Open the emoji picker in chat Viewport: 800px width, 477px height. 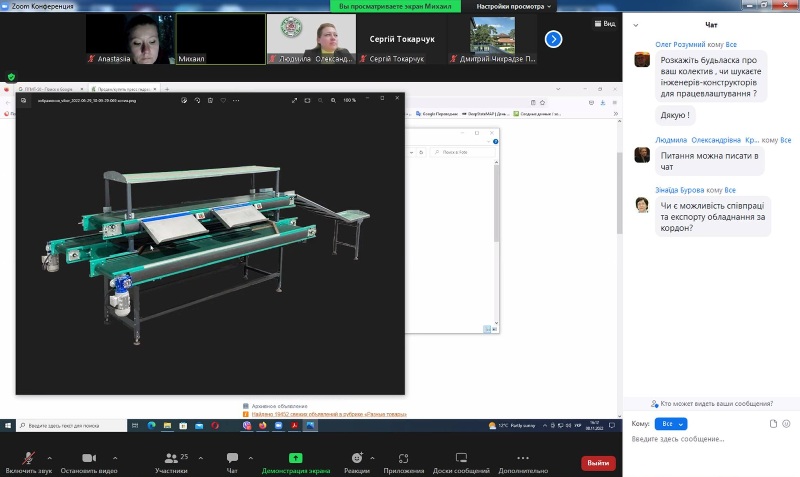(787, 424)
